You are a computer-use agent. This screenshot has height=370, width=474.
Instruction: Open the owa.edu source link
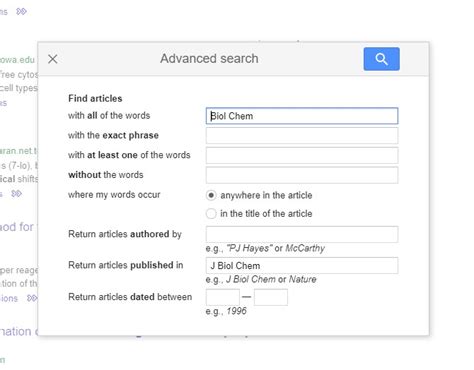(x=17, y=60)
